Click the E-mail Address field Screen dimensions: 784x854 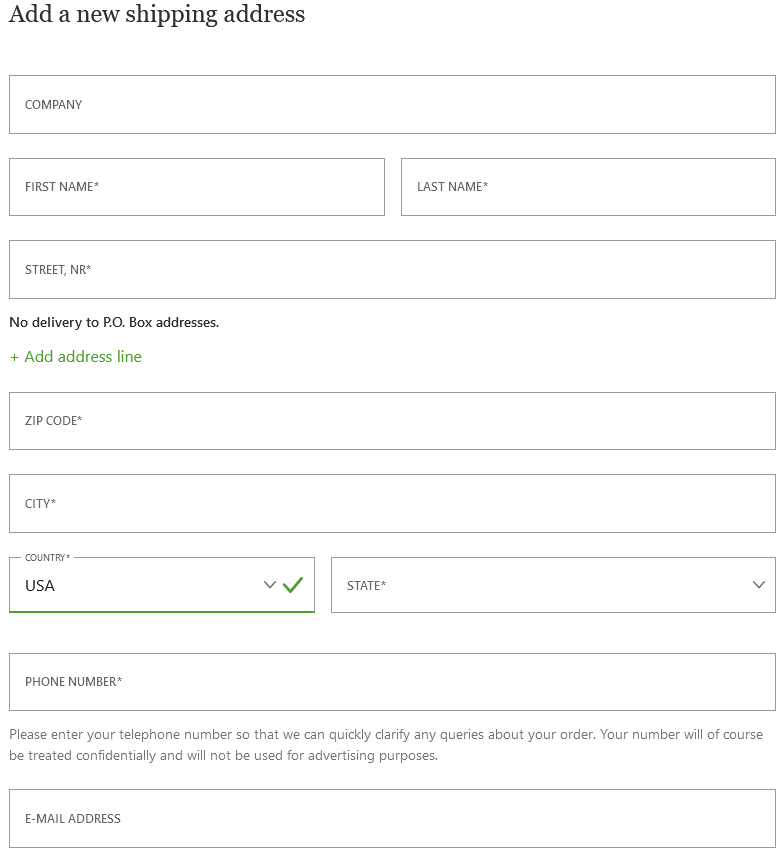(392, 819)
